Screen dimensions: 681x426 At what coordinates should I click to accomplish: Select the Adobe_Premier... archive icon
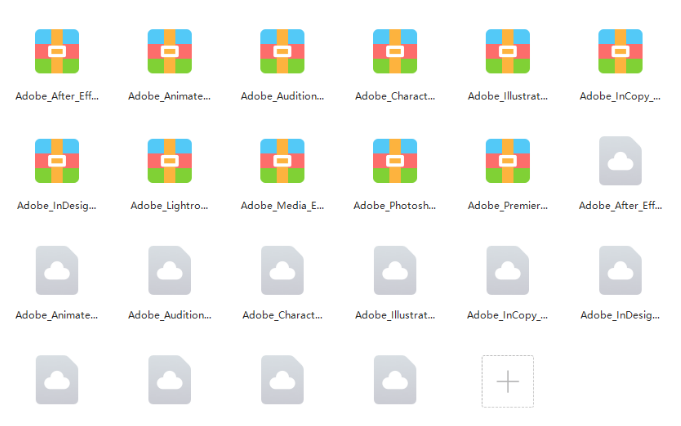(508, 161)
